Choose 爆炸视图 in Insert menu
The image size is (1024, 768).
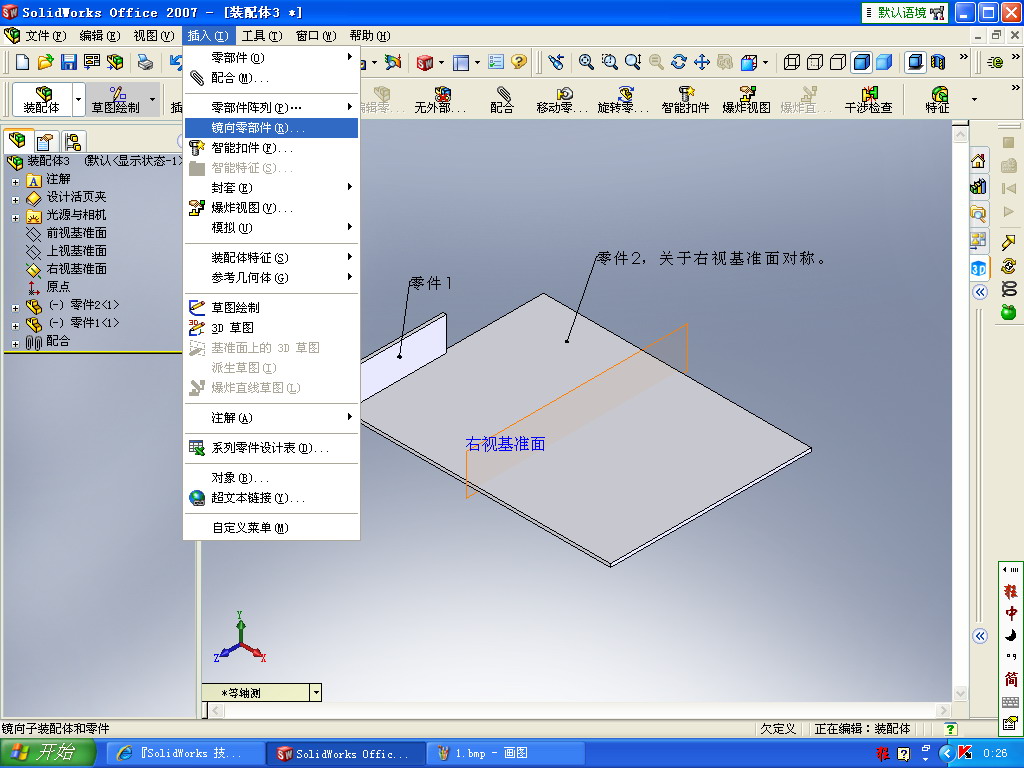[x=271, y=208]
